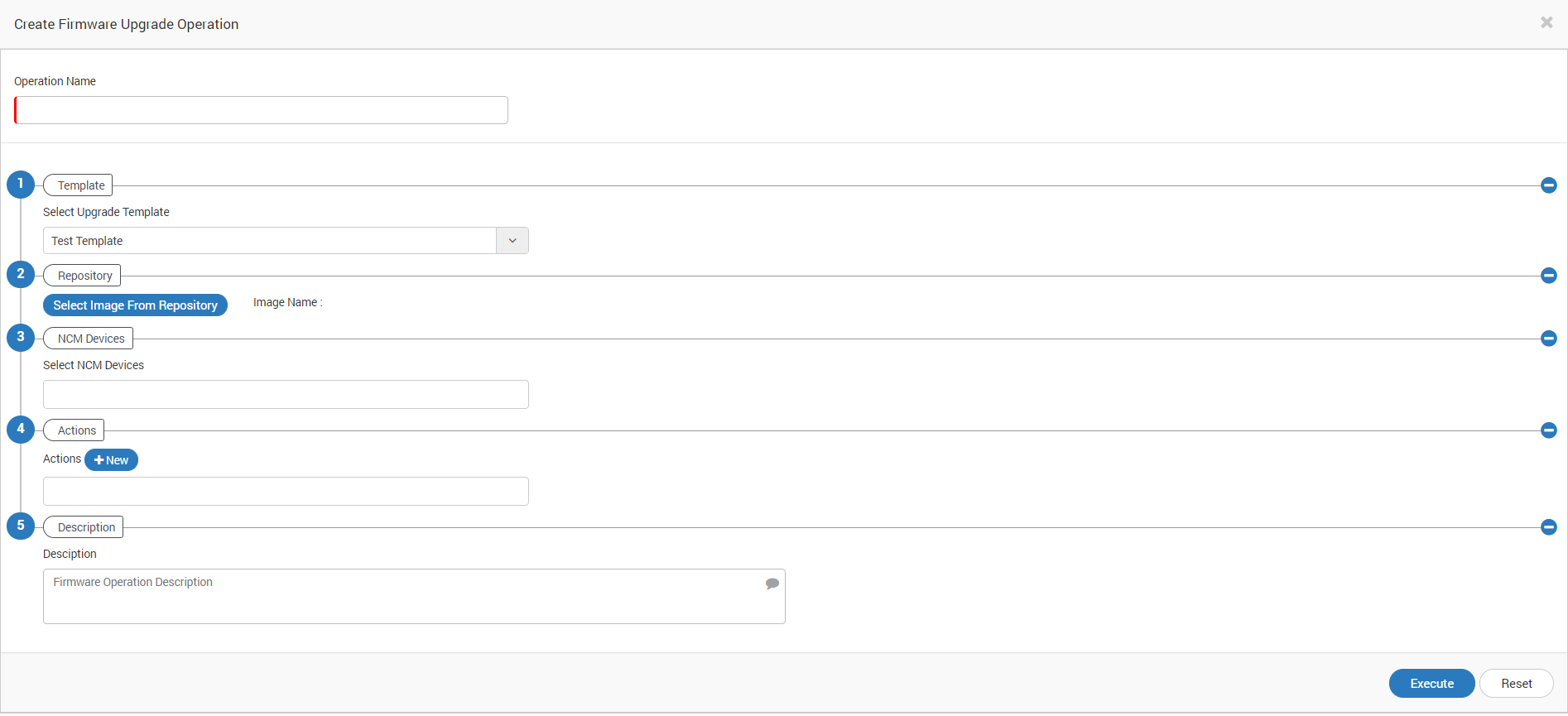
Task: Focus the Operation Name input field
Action: (261, 110)
